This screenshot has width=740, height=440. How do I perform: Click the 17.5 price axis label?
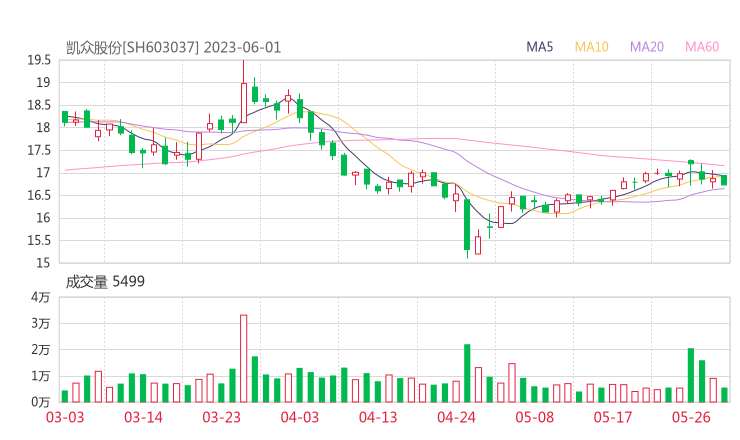39,151
